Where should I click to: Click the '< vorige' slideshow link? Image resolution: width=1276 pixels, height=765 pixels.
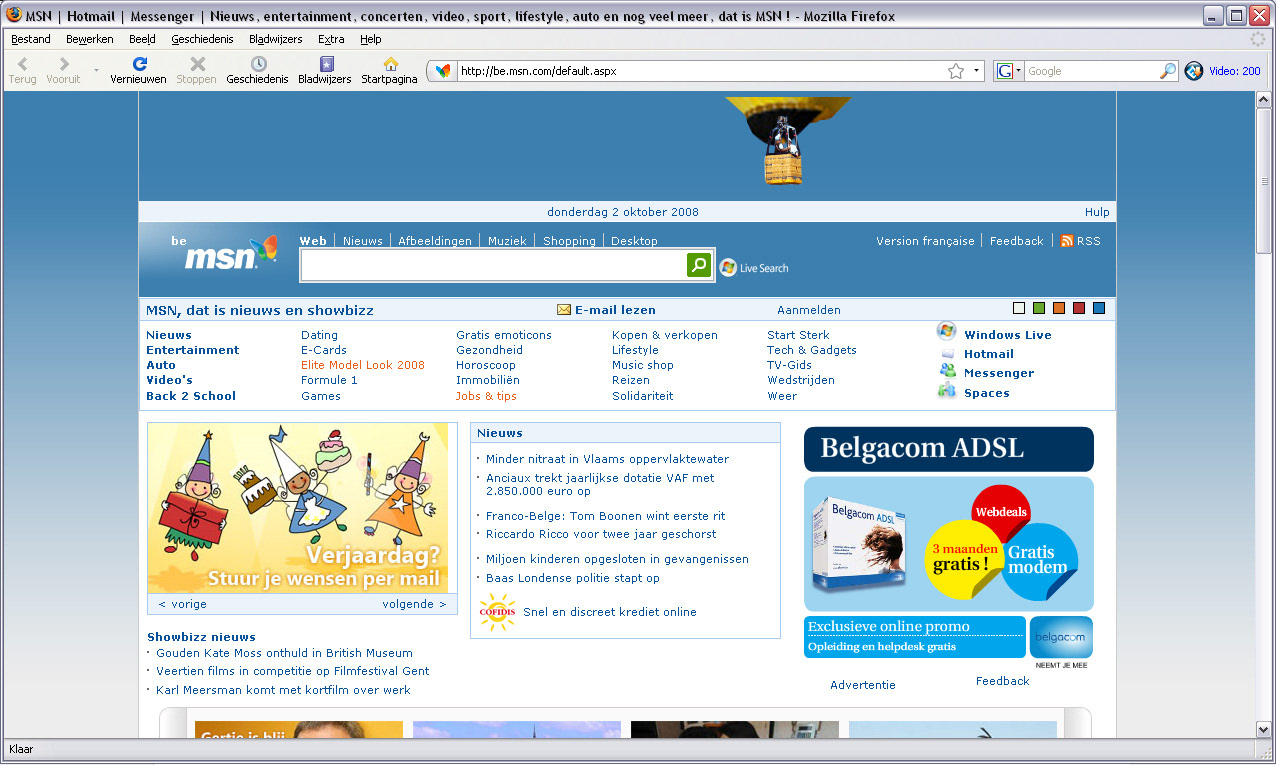coord(183,604)
